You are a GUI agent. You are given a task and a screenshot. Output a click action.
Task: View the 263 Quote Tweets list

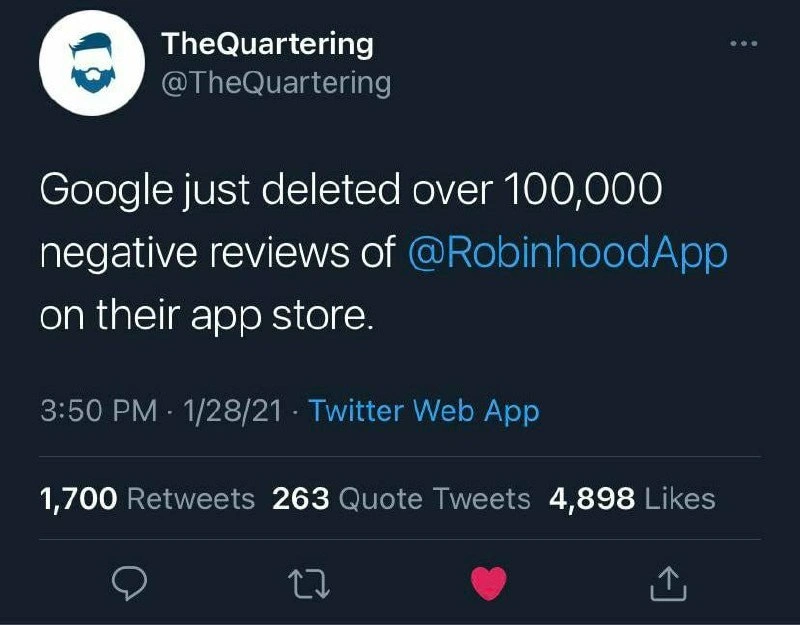coord(401,498)
